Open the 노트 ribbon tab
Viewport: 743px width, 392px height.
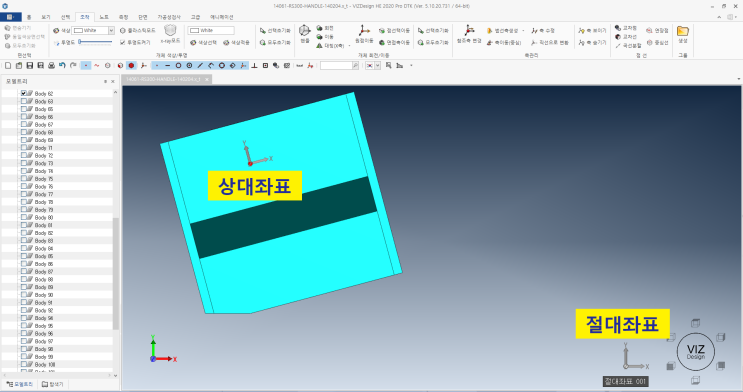point(104,17)
